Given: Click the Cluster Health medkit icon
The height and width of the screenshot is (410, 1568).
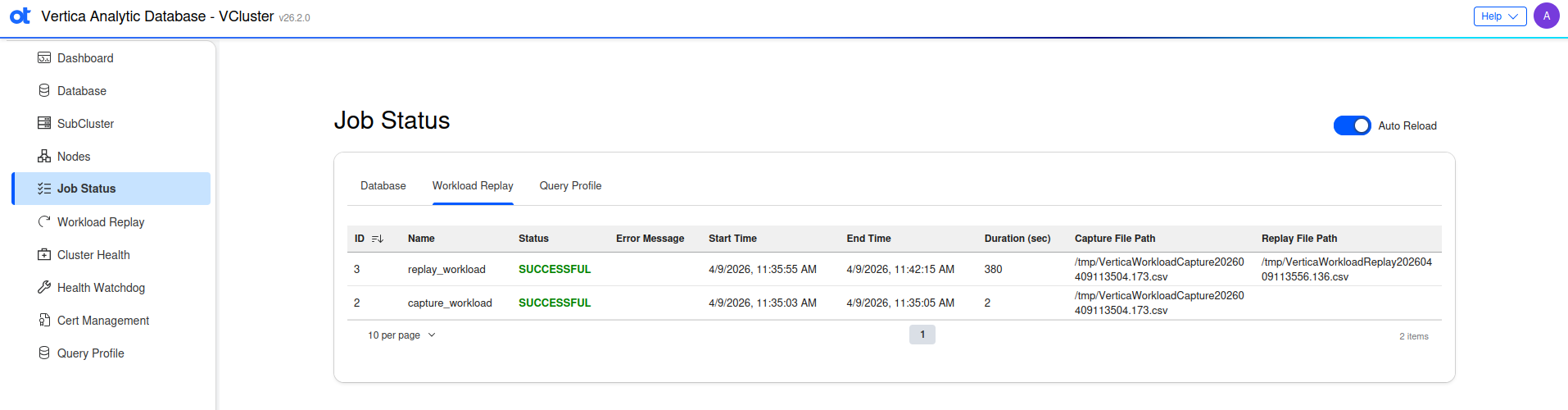Looking at the screenshot, I should (44, 254).
